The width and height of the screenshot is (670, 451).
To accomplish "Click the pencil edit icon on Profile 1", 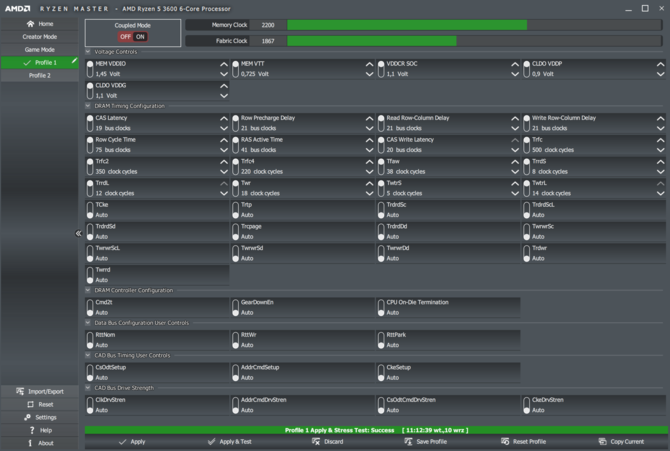I will pyautogui.click(x=74, y=61).
